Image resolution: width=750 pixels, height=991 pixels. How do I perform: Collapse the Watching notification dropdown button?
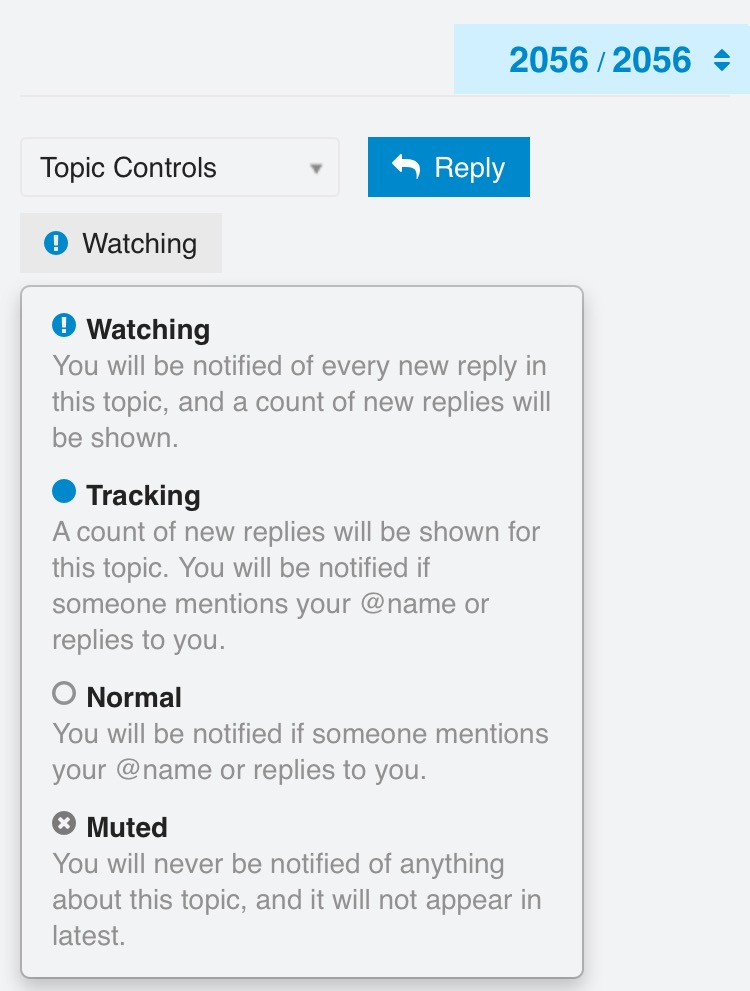tap(121, 243)
